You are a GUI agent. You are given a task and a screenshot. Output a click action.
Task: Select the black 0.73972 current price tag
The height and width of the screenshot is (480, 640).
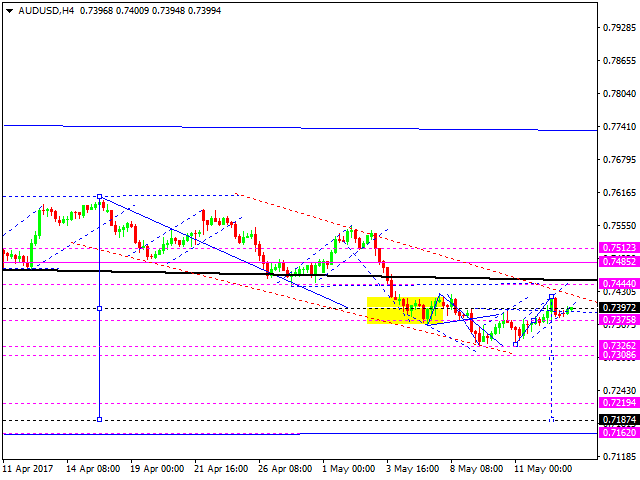[619, 308]
